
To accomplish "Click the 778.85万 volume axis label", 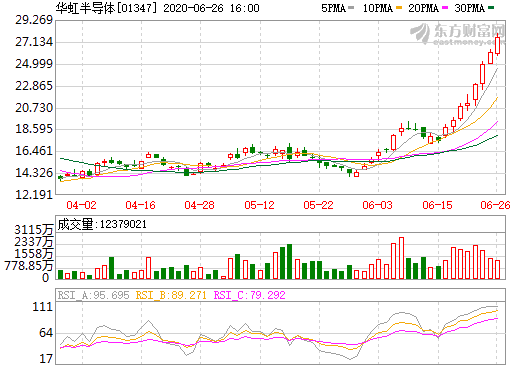I will pos(29,266).
